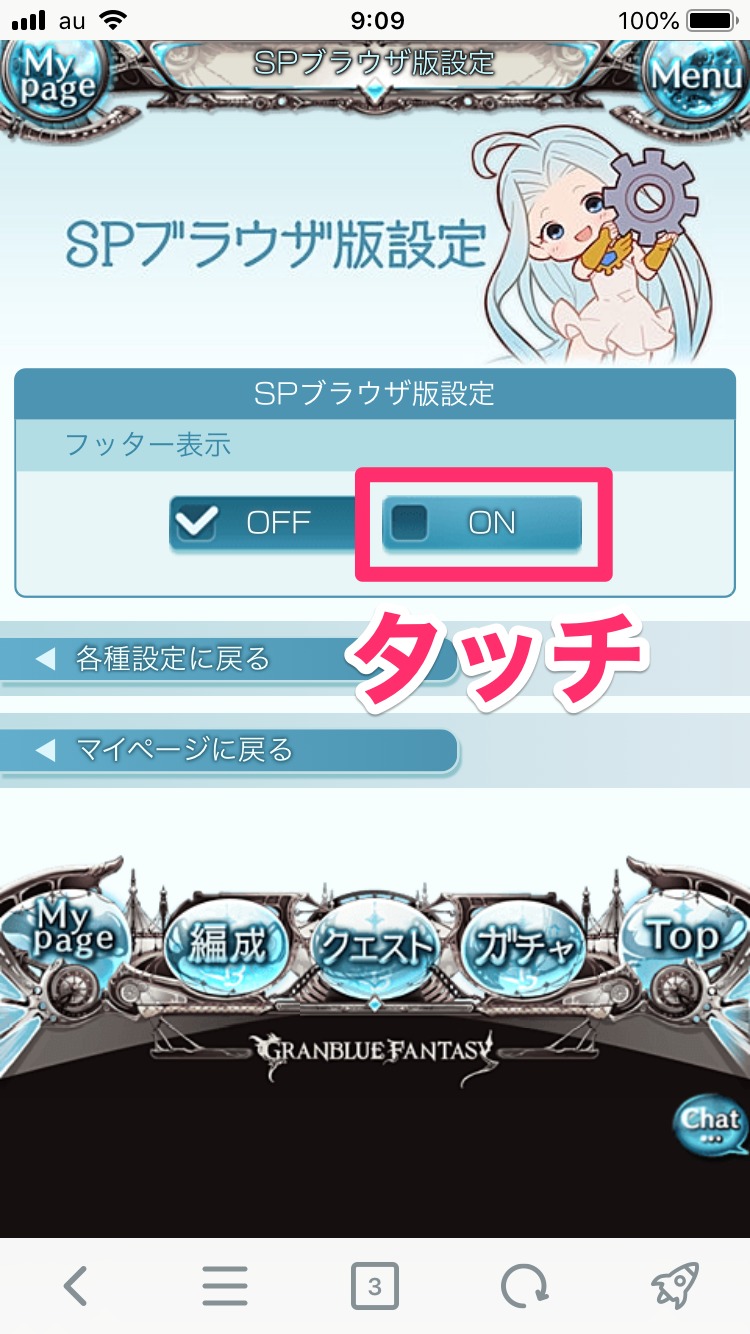
Task: Open the browser hamburger menu
Action: click(x=225, y=1286)
